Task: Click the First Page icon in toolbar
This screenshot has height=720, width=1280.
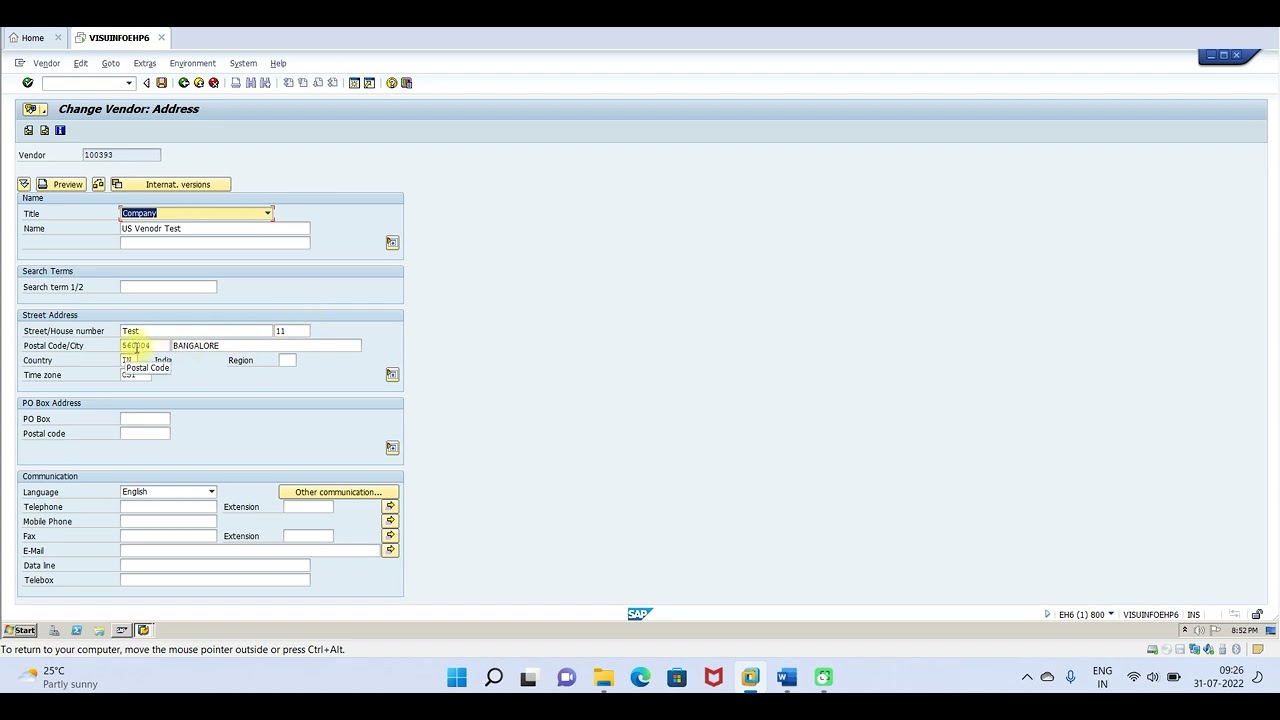Action: click(x=288, y=83)
